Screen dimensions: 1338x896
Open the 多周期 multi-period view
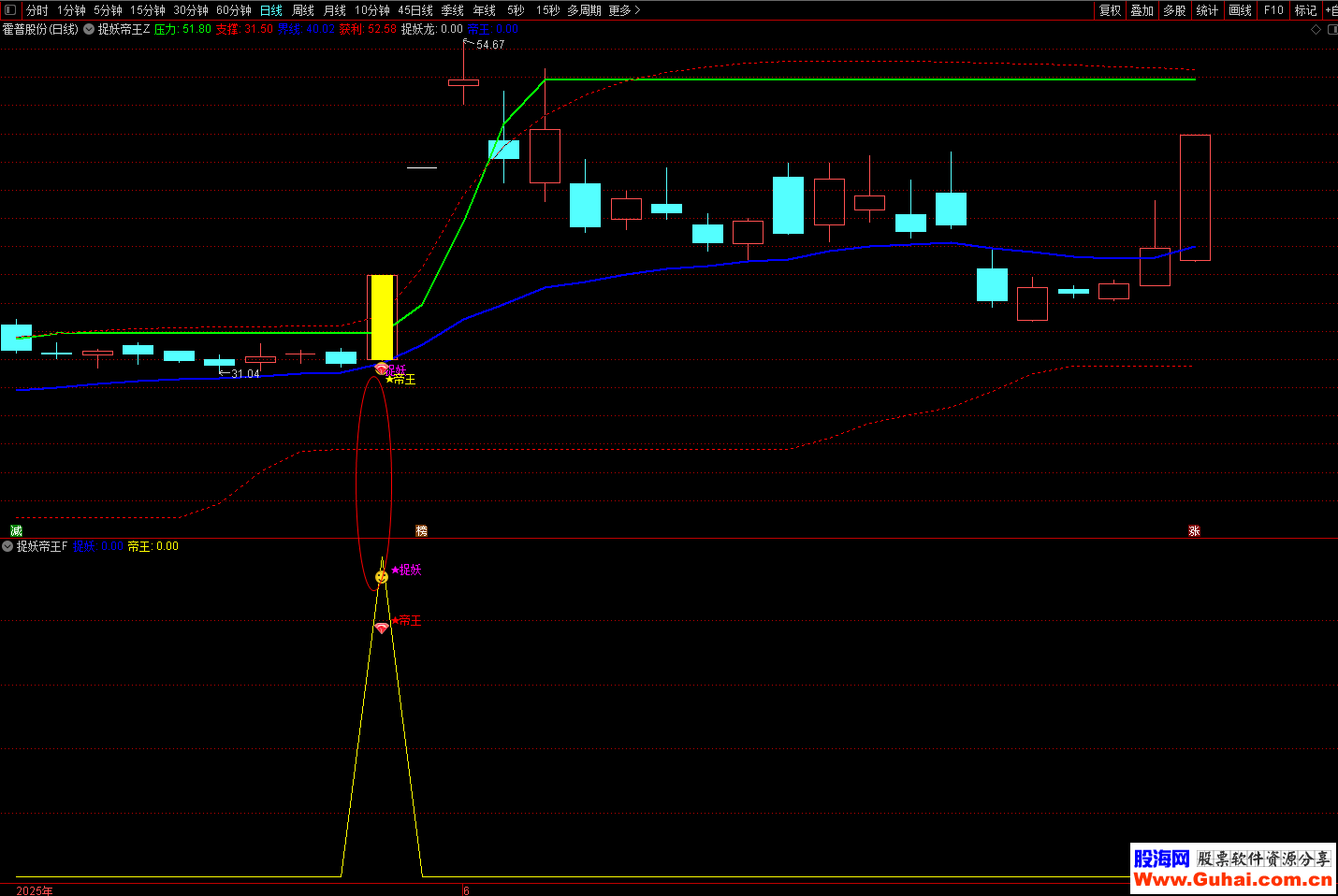(584, 10)
